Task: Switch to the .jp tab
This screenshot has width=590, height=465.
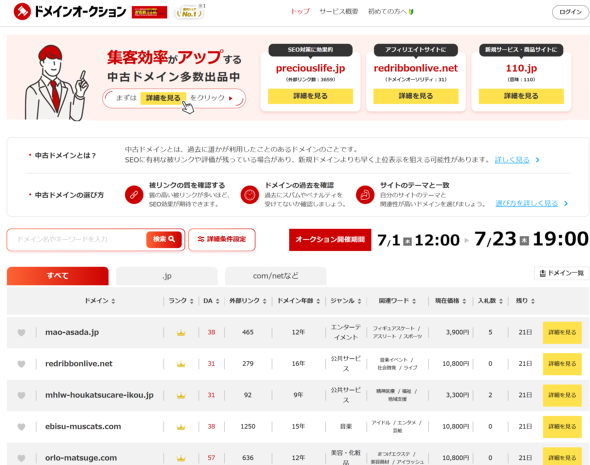Action: coord(167,276)
